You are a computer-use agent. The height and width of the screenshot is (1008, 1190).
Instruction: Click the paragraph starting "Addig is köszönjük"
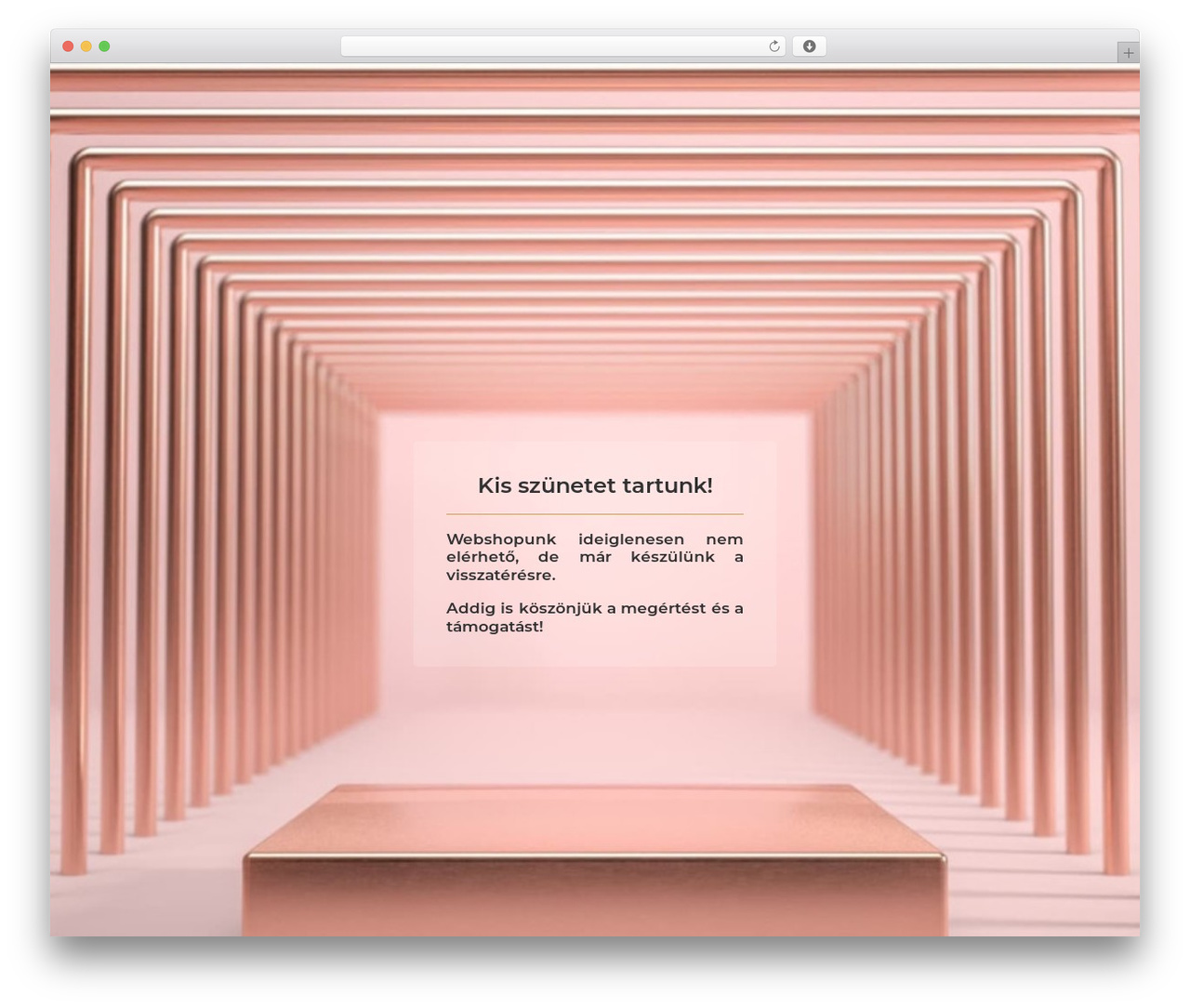click(595, 617)
